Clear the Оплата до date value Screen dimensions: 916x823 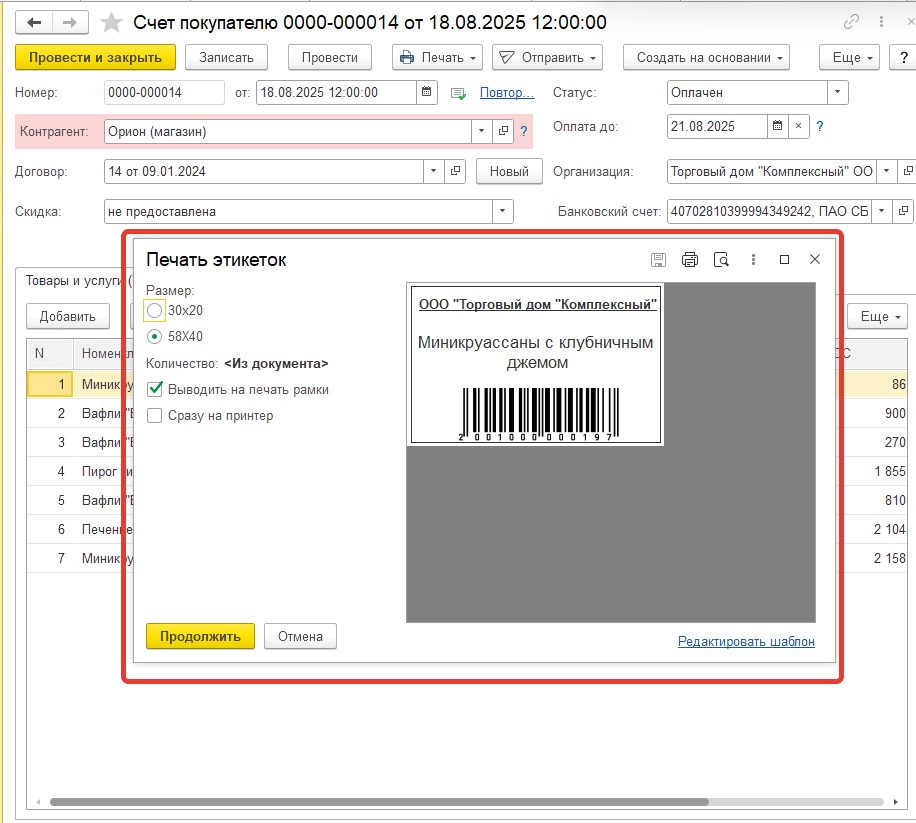click(798, 126)
